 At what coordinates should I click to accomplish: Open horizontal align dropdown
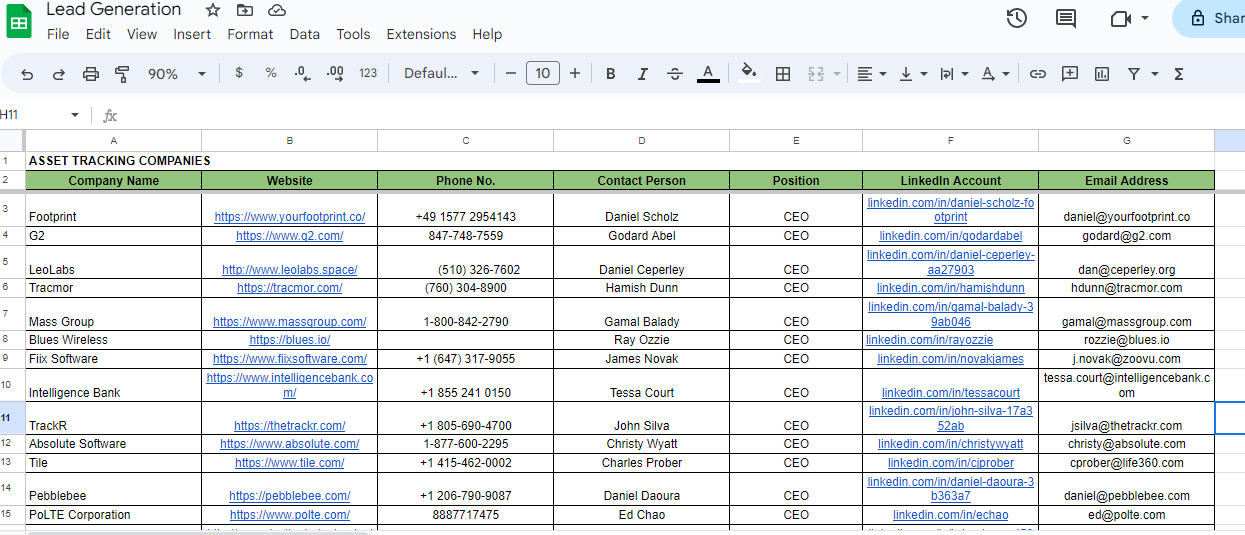point(872,74)
